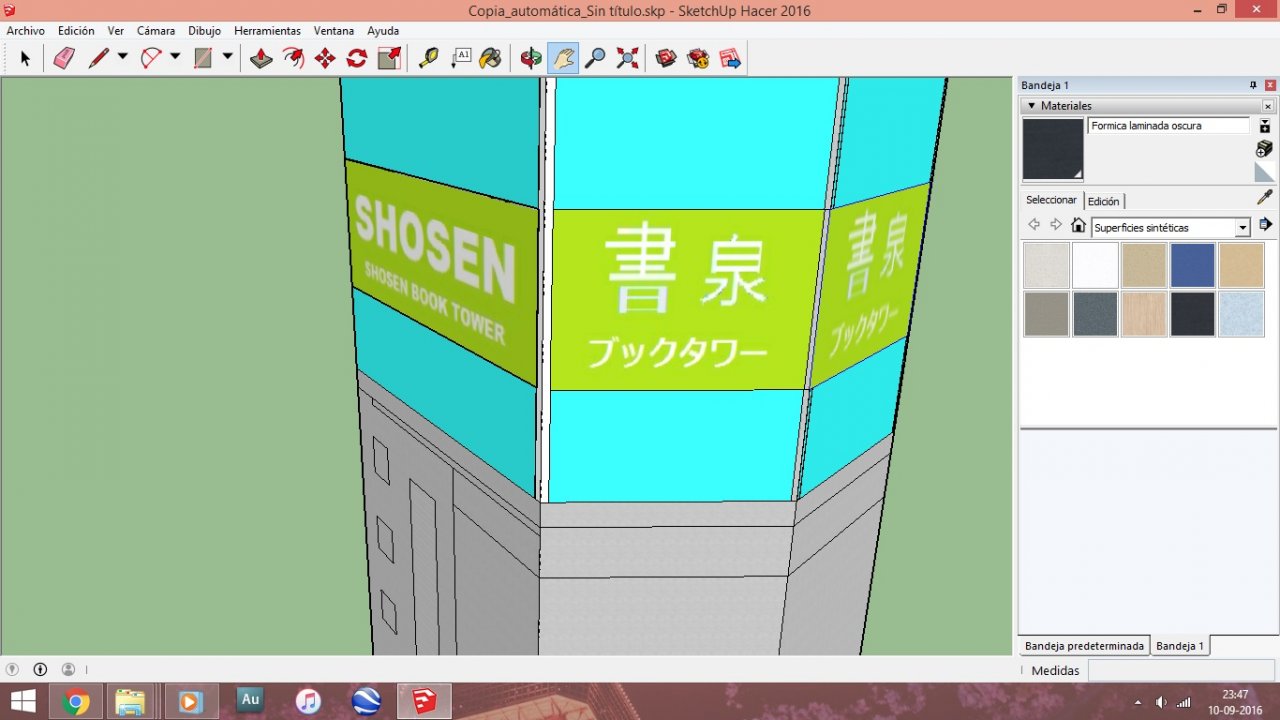This screenshot has width=1280, height=720.
Task: Activate the Arc drawing tool
Action: pyautogui.click(x=151, y=59)
